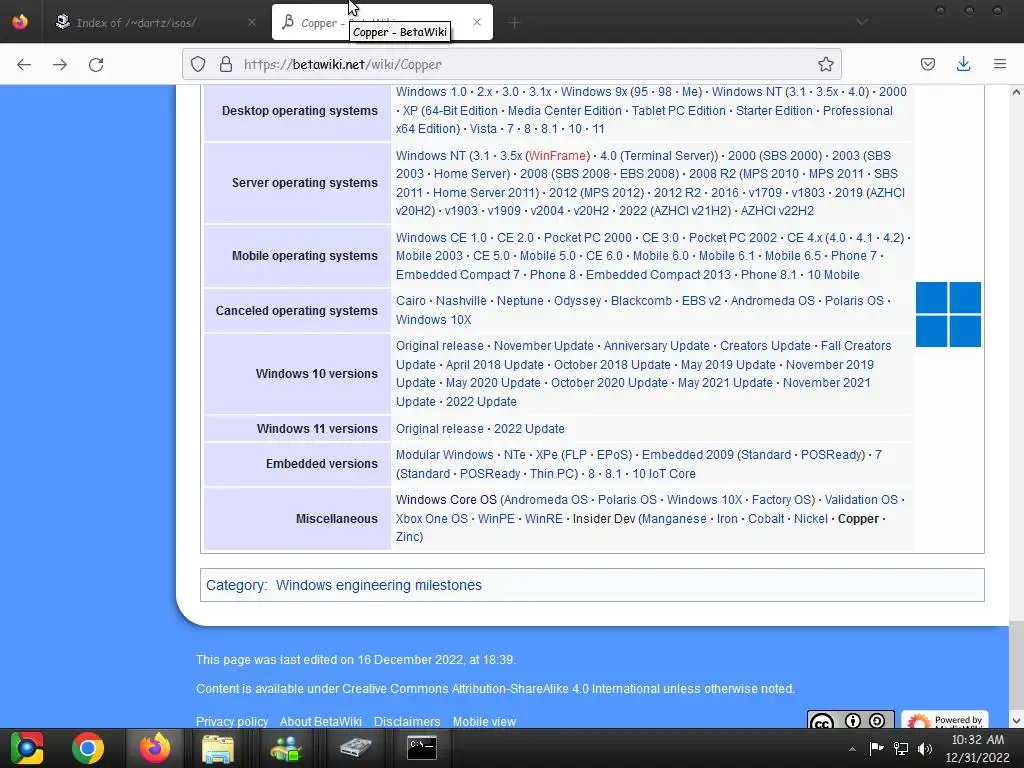Click the taskbar clock showing 10:32 AM
Image resolution: width=1024 pixels, height=768 pixels.
977,748
